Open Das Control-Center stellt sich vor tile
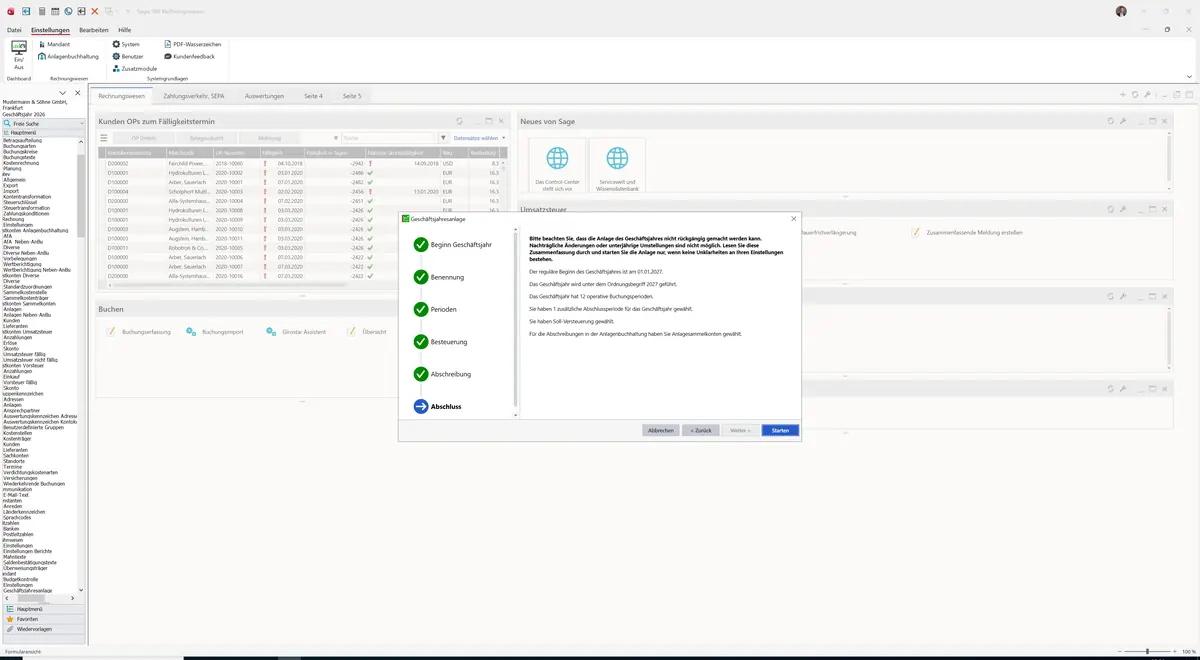 pos(557,165)
